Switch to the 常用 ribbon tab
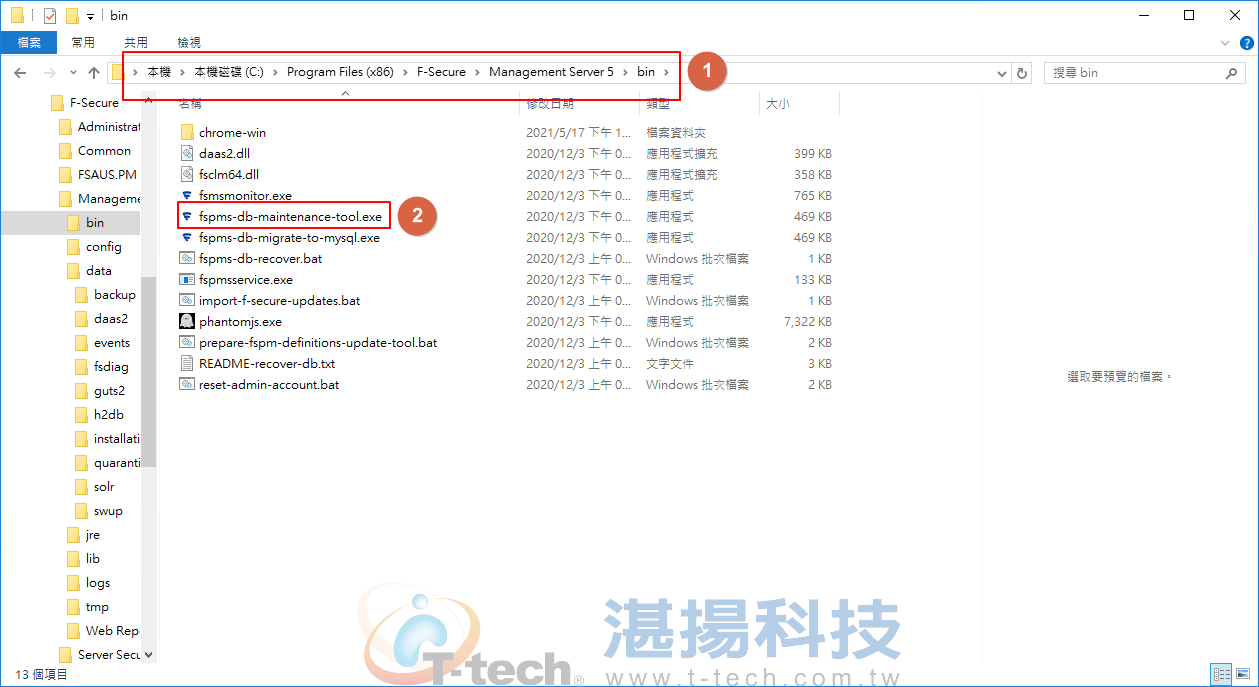Image resolution: width=1259 pixels, height=687 pixels. coord(83,42)
